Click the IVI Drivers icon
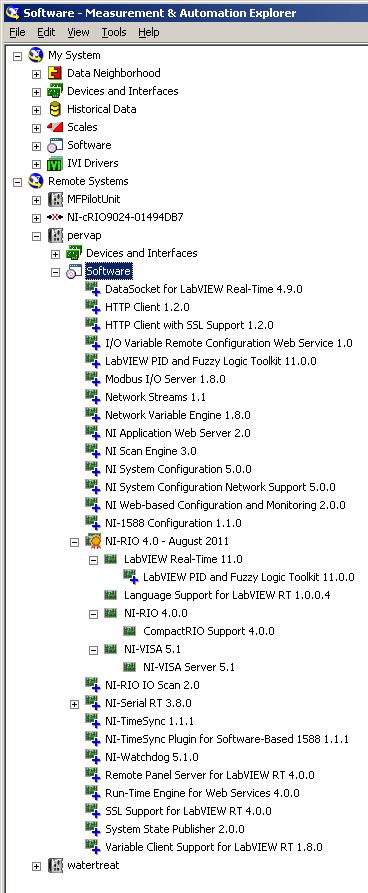 pos(55,163)
